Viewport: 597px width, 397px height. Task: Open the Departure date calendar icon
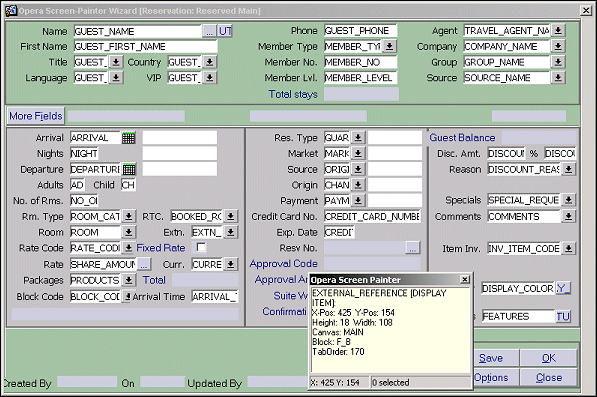[x=129, y=169]
